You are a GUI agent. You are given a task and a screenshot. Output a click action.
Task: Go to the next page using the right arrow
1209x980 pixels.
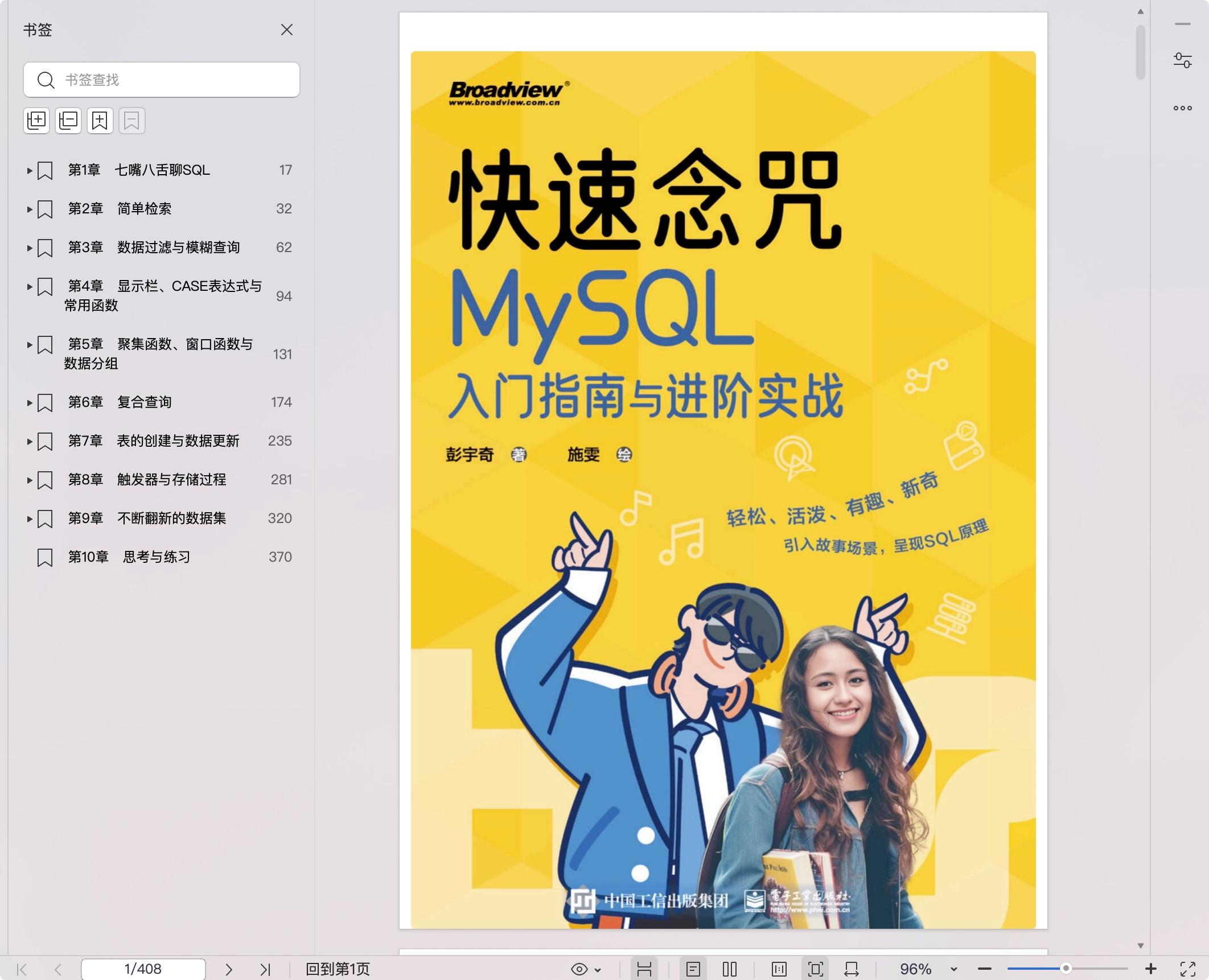(229, 969)
